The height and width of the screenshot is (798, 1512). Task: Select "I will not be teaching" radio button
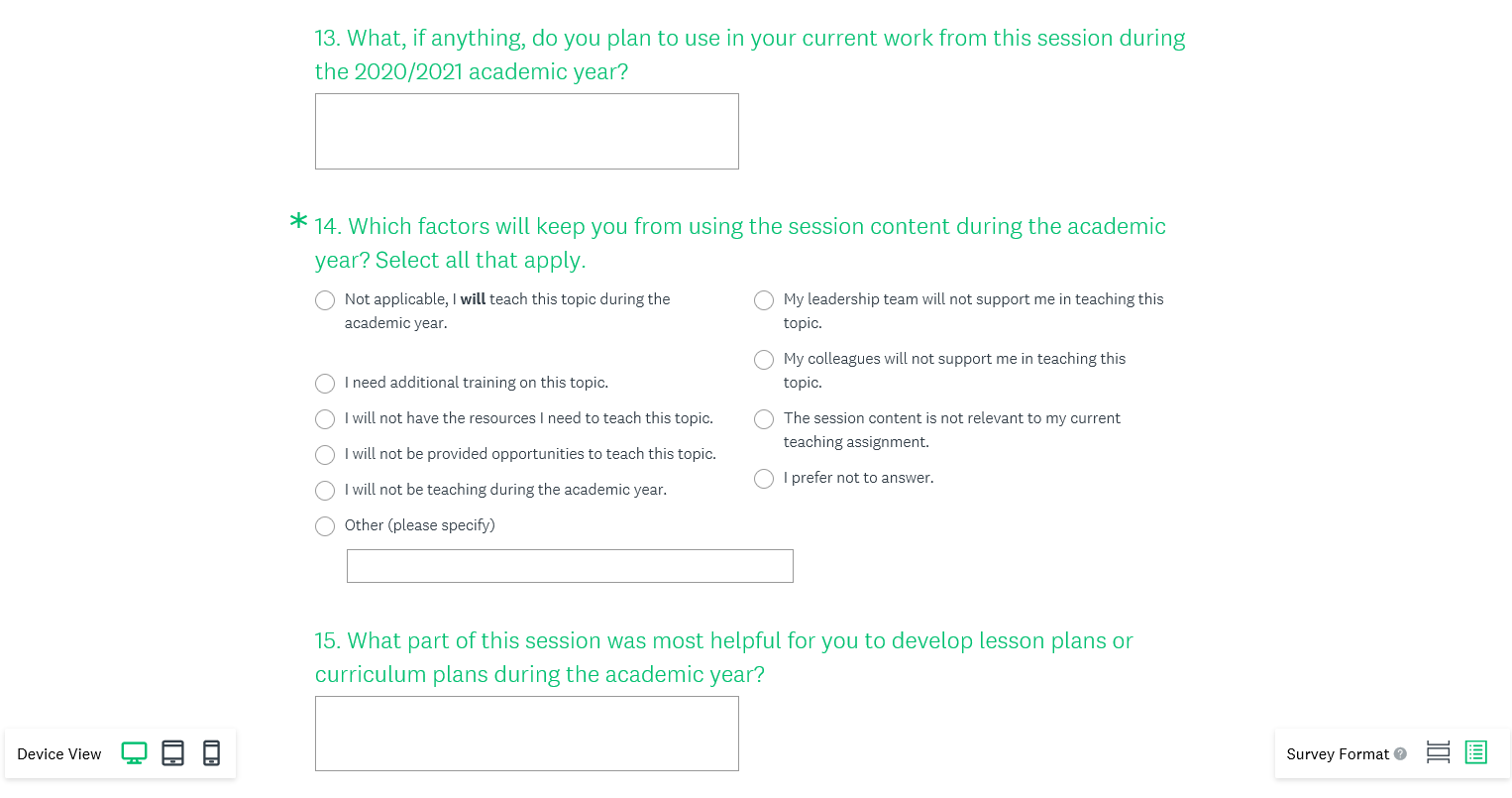pos(325,491)
